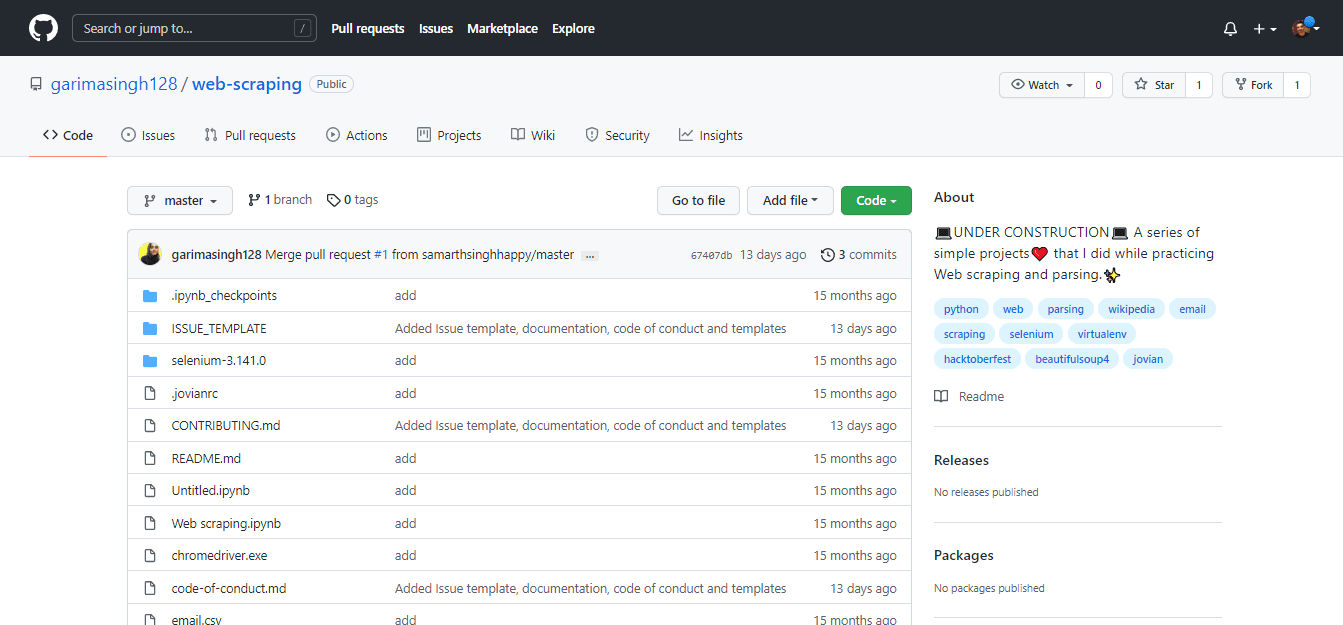This screenshot has width=1343, height=625.
Task: Select the hacktoberfest topic tag
Action: pos(977,359)
